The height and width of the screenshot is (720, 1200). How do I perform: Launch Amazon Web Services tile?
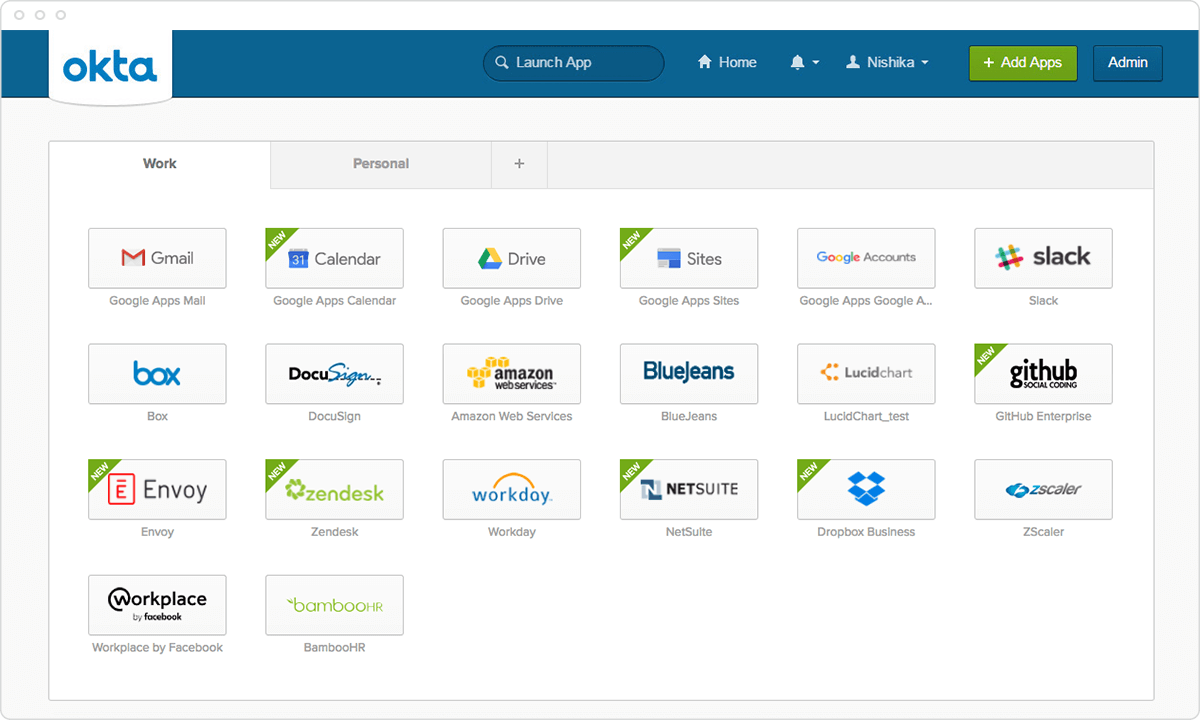pyautogui.click(x=511, y=374)
